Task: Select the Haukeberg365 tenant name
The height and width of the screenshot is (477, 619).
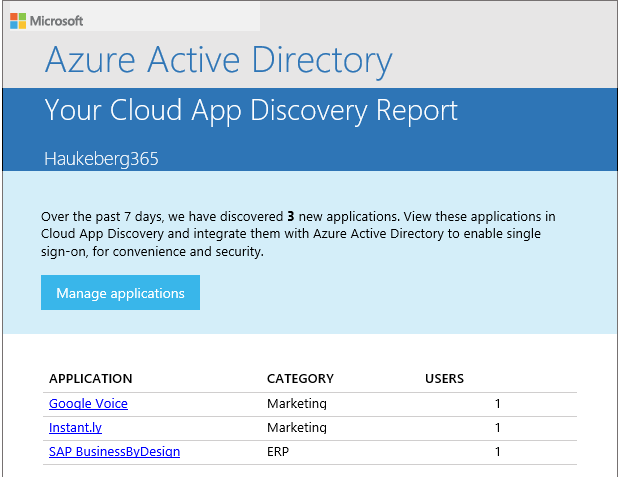Action: click(101, 158)
